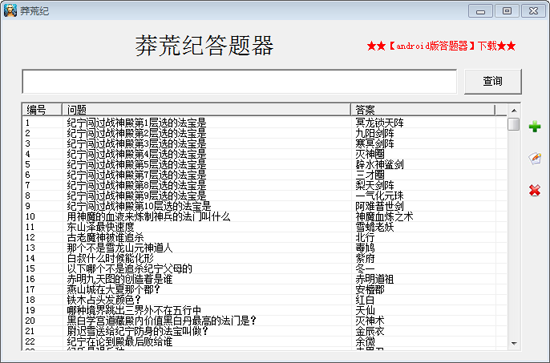Click the vertical scrollbar thumb
550x363 pixels.
[x=514, y=125]
